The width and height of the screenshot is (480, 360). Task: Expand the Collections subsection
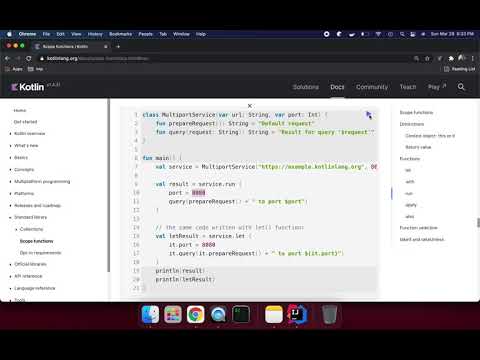point(16,229)
